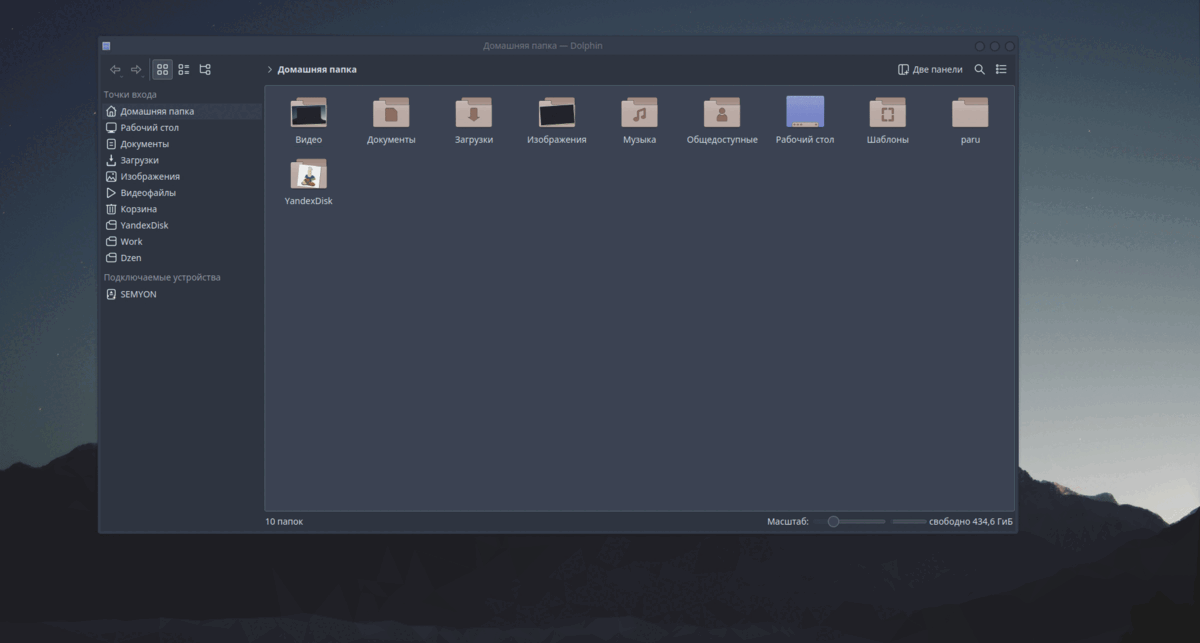Select Домашняя папка in the places sidebar

[181, 111]
